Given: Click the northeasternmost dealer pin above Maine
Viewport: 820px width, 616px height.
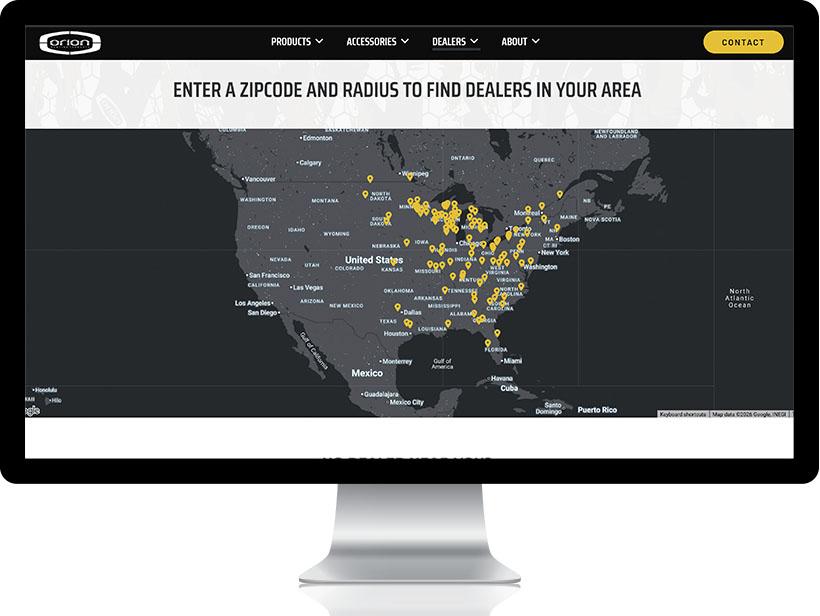Looking at the screenshot, I should (560, 195).
